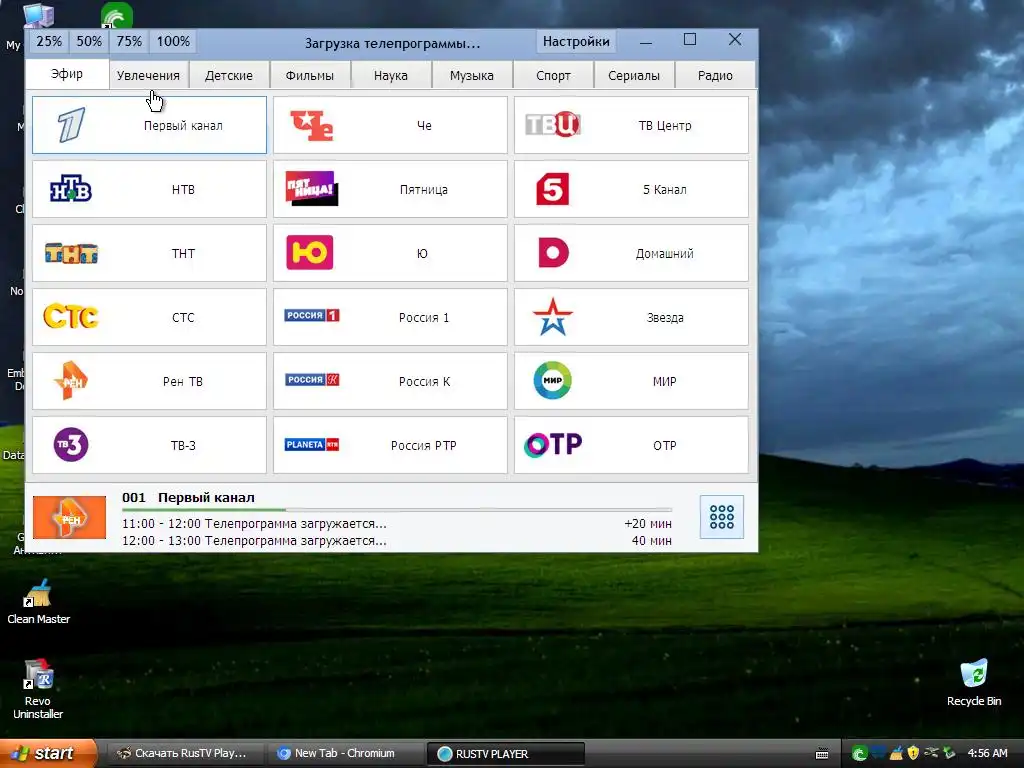Switch to New Tab - Chromium taskbar item
This screenshot has width=1024, height=768.
coord(344,753)
